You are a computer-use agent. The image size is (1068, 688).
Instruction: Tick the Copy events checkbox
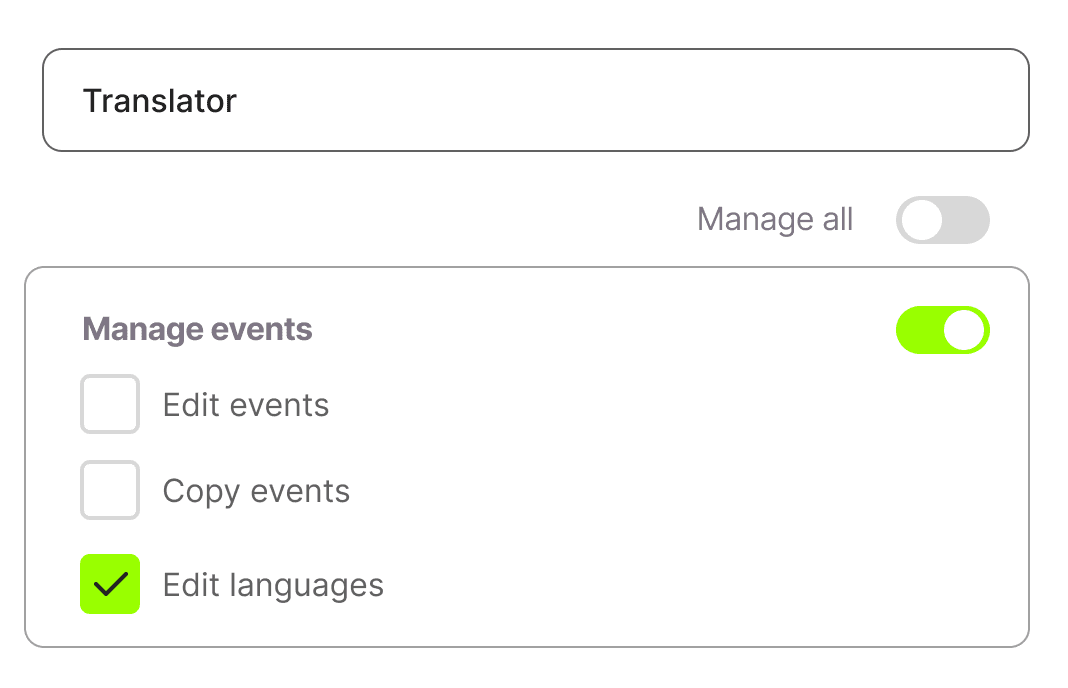[x=110, y=490]
